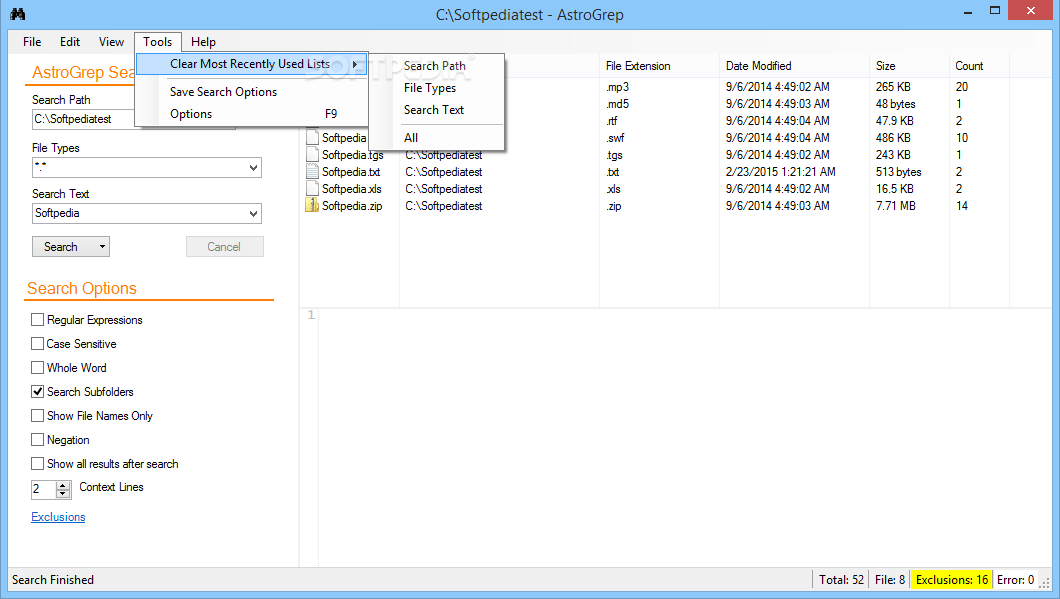
Task: Enable Whole Word matching
Action: (37, 368)
